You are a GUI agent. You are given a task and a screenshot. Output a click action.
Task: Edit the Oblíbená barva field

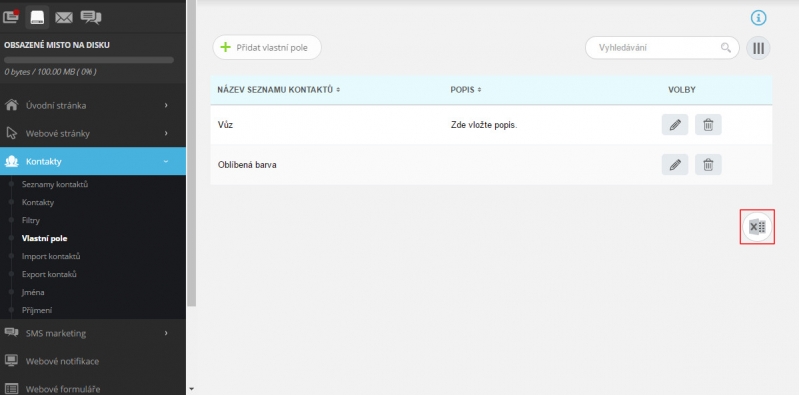pyautogui.click(x=675, y=165)
